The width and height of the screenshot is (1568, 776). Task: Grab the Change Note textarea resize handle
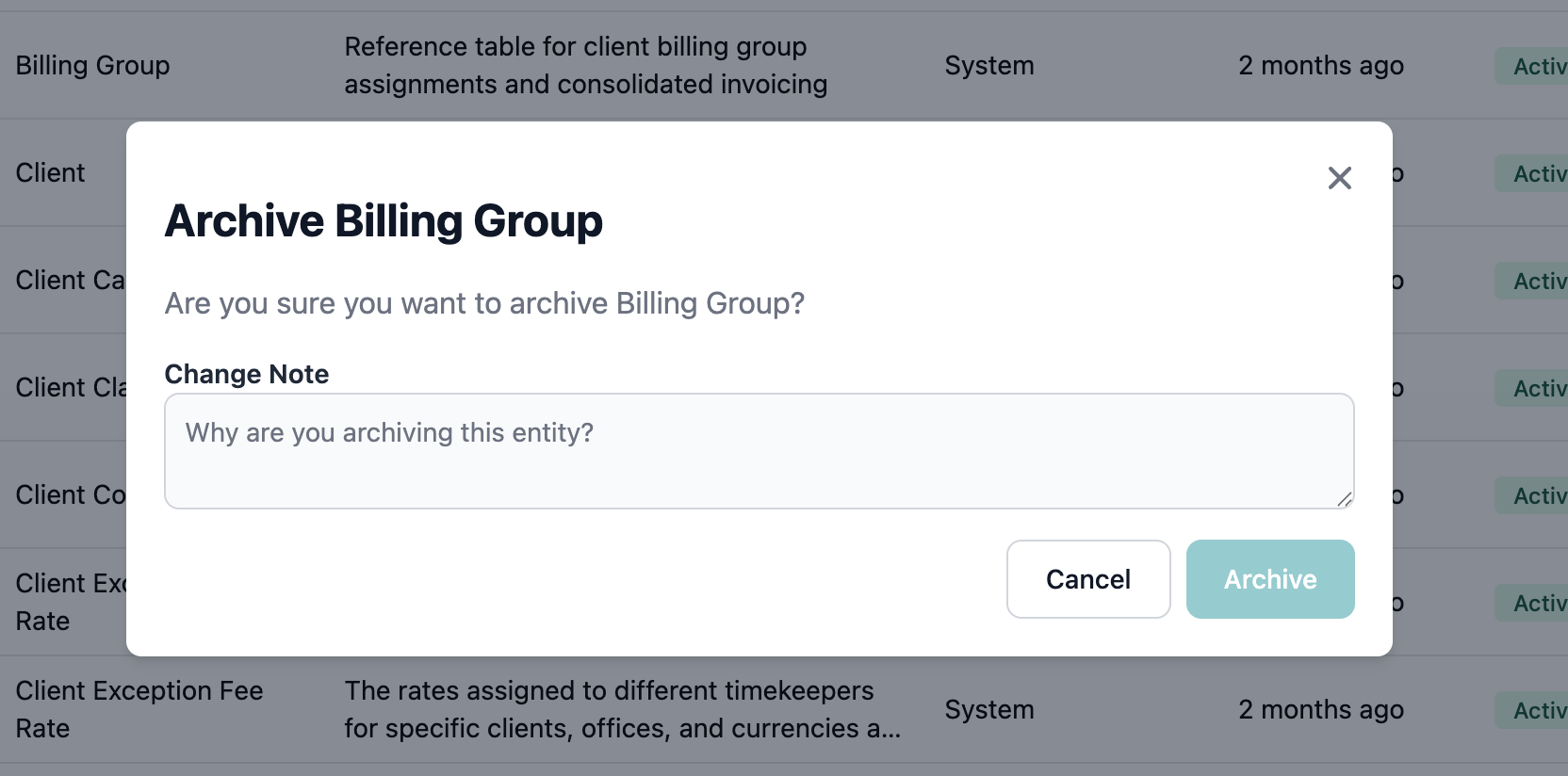coord(1345,499)
